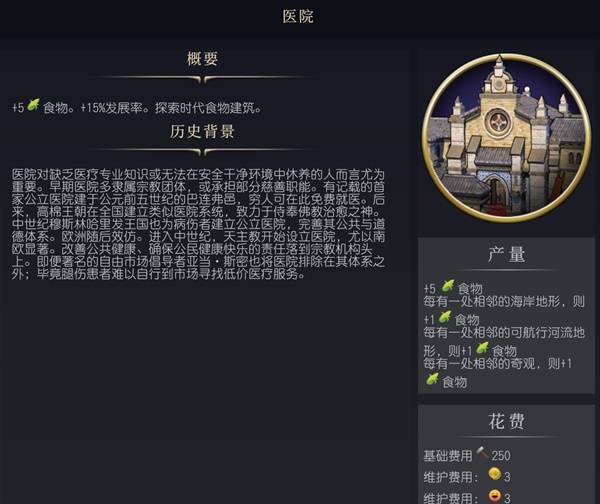Click the 维护费用 label beside the gold coin

[451, 477]
